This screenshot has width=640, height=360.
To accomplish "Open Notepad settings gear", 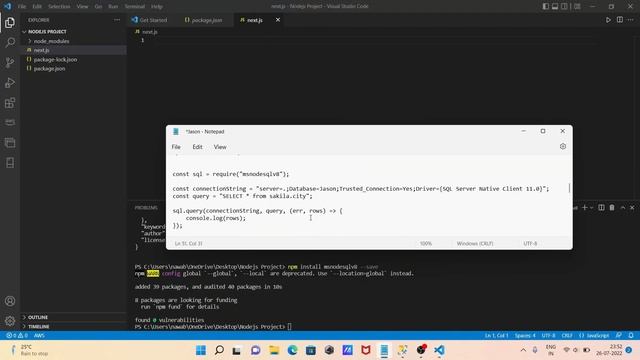I will pos(563,147).
